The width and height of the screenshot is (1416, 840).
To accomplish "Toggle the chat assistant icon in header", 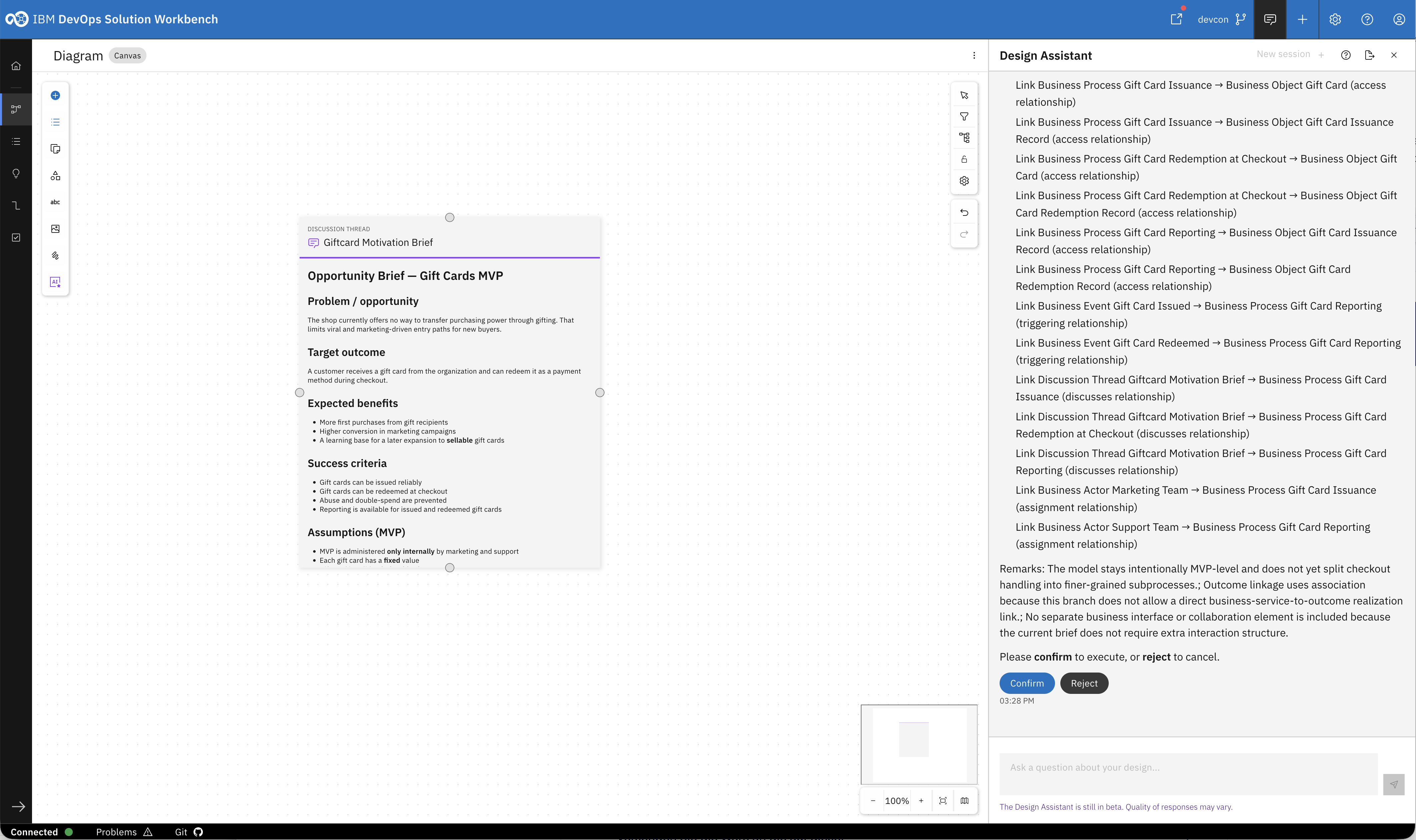I will 1270,19.
